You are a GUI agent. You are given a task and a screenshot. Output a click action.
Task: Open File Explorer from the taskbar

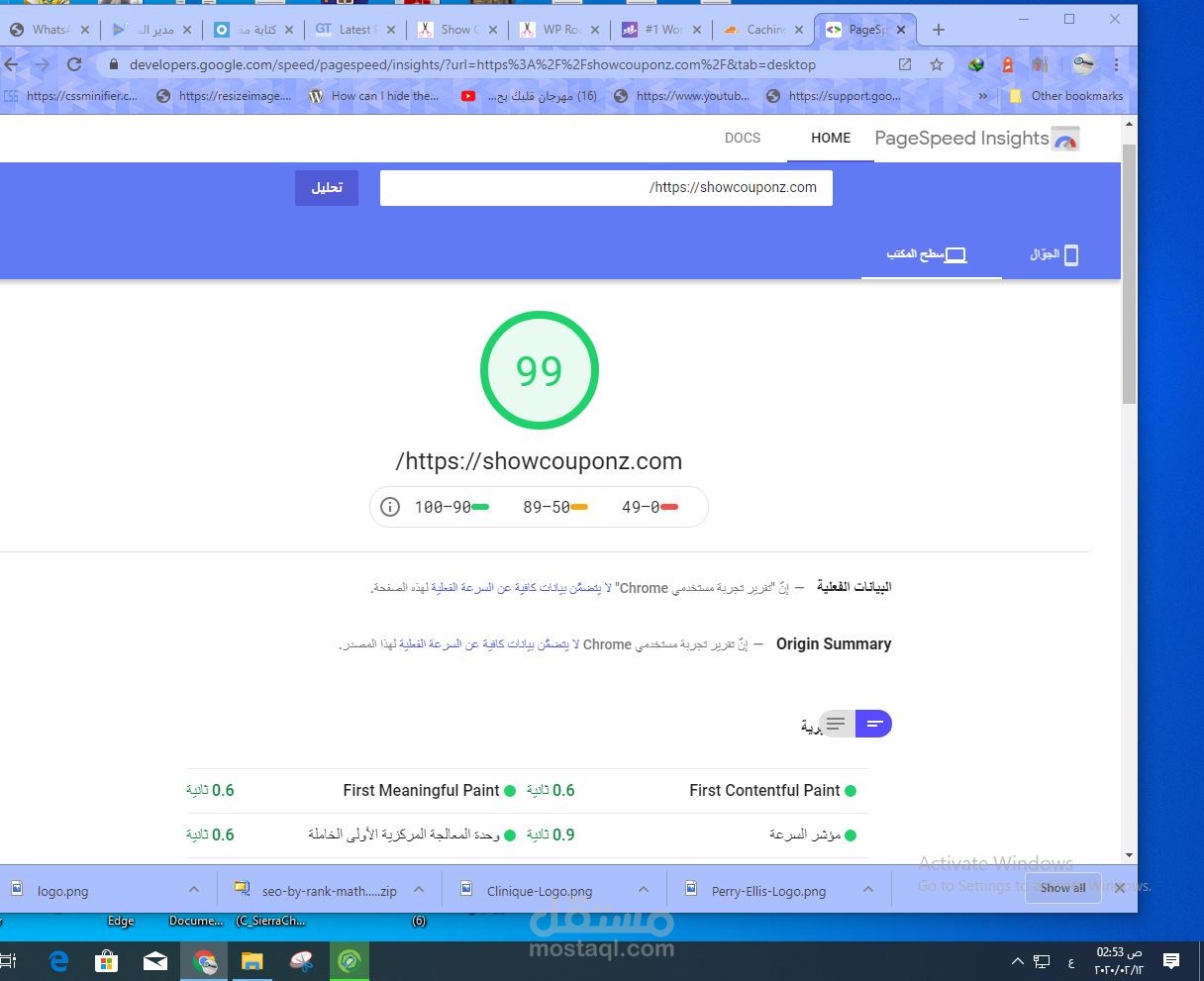(x=252, y=960)
